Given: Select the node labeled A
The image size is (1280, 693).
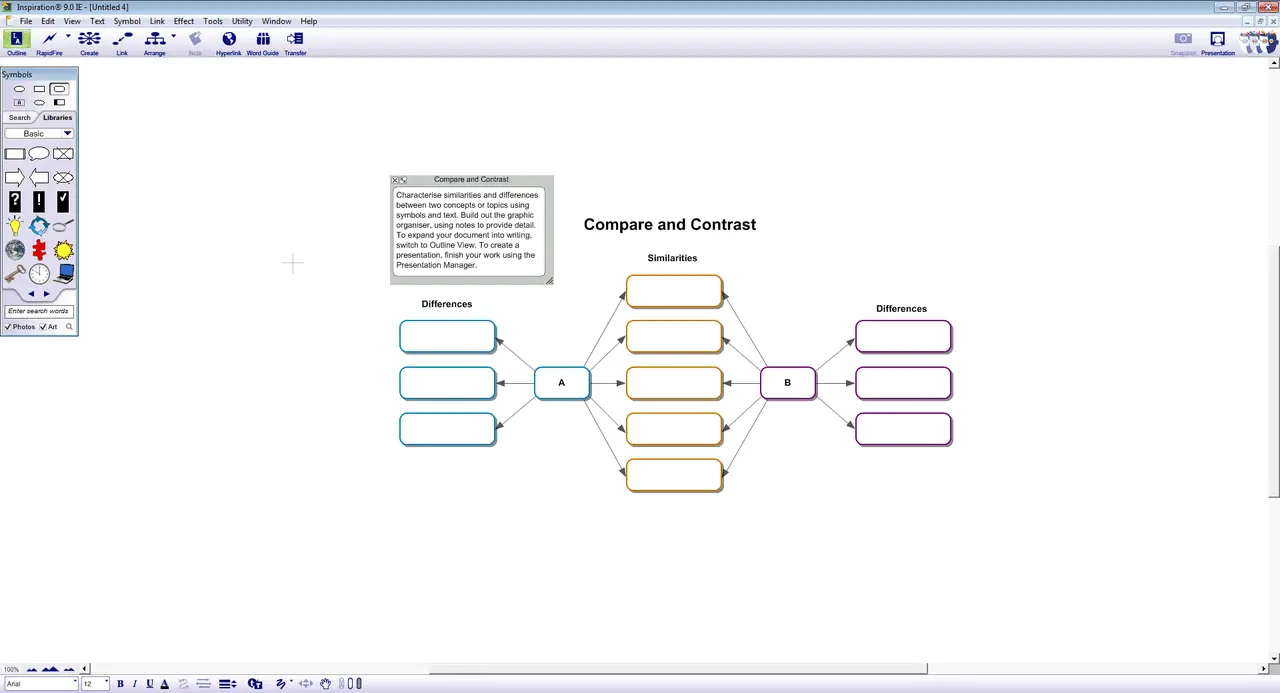Looking at the screenshot, I should 562,383.
